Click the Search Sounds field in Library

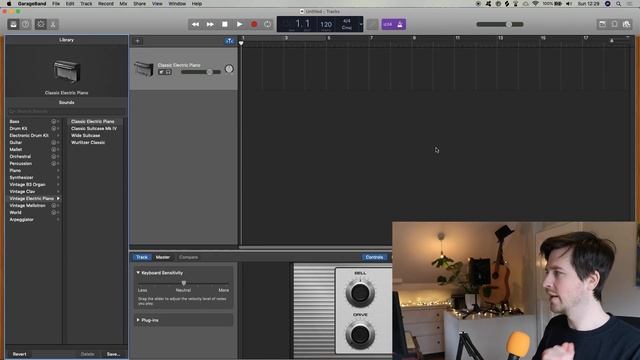(67, 111)
